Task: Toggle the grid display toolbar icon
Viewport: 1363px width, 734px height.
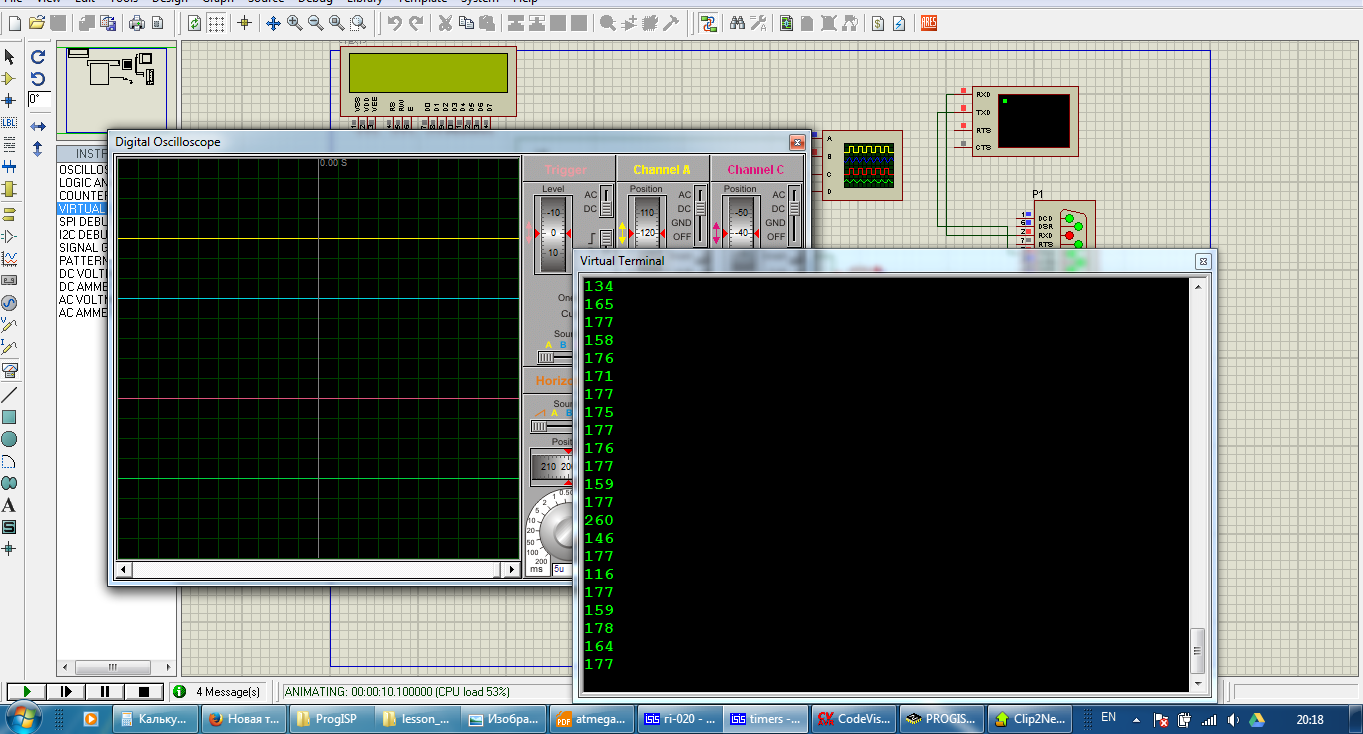Action: tap(216, 23)
